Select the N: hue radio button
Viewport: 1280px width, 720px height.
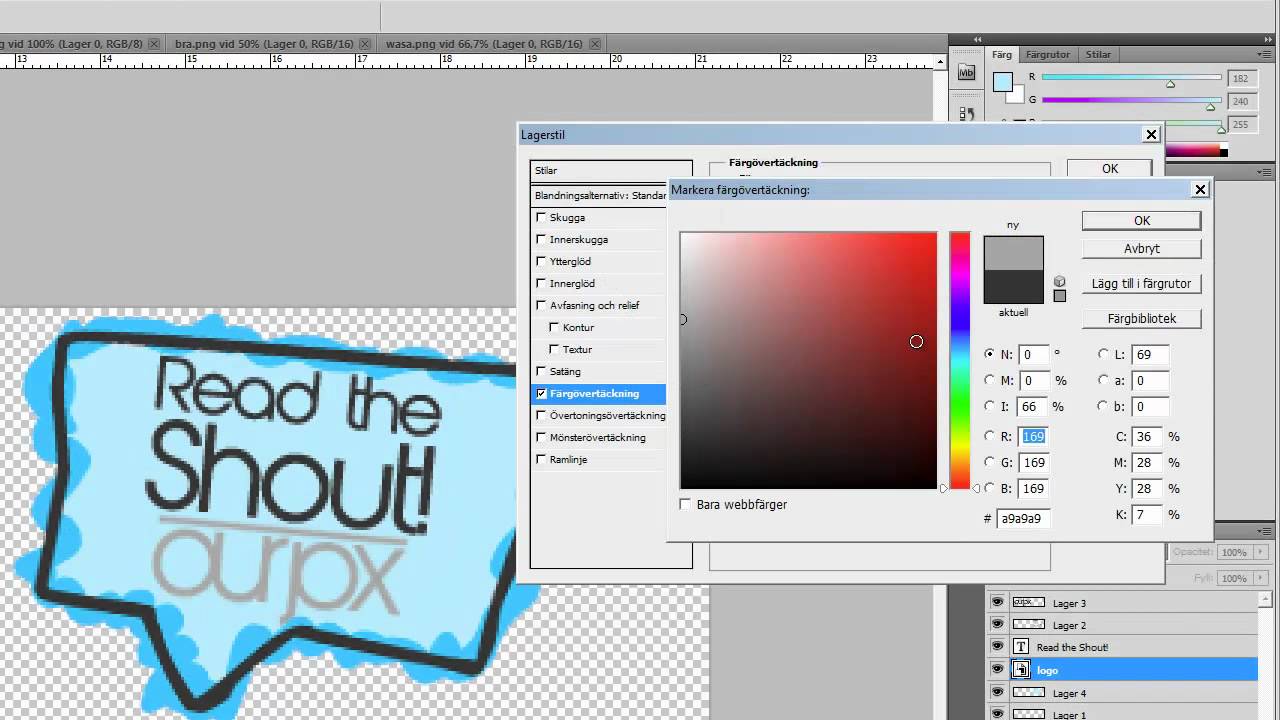point(990,354)
